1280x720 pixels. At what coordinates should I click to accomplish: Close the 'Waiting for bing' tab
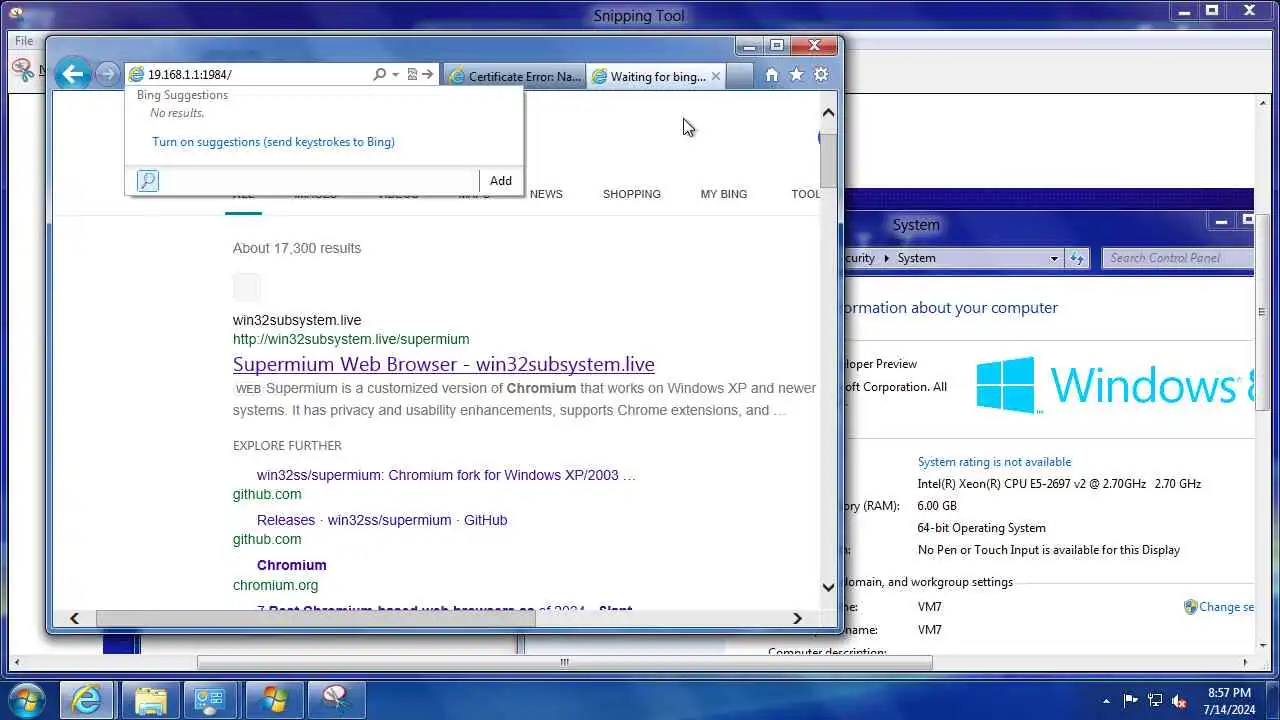(x=716, y=76)
